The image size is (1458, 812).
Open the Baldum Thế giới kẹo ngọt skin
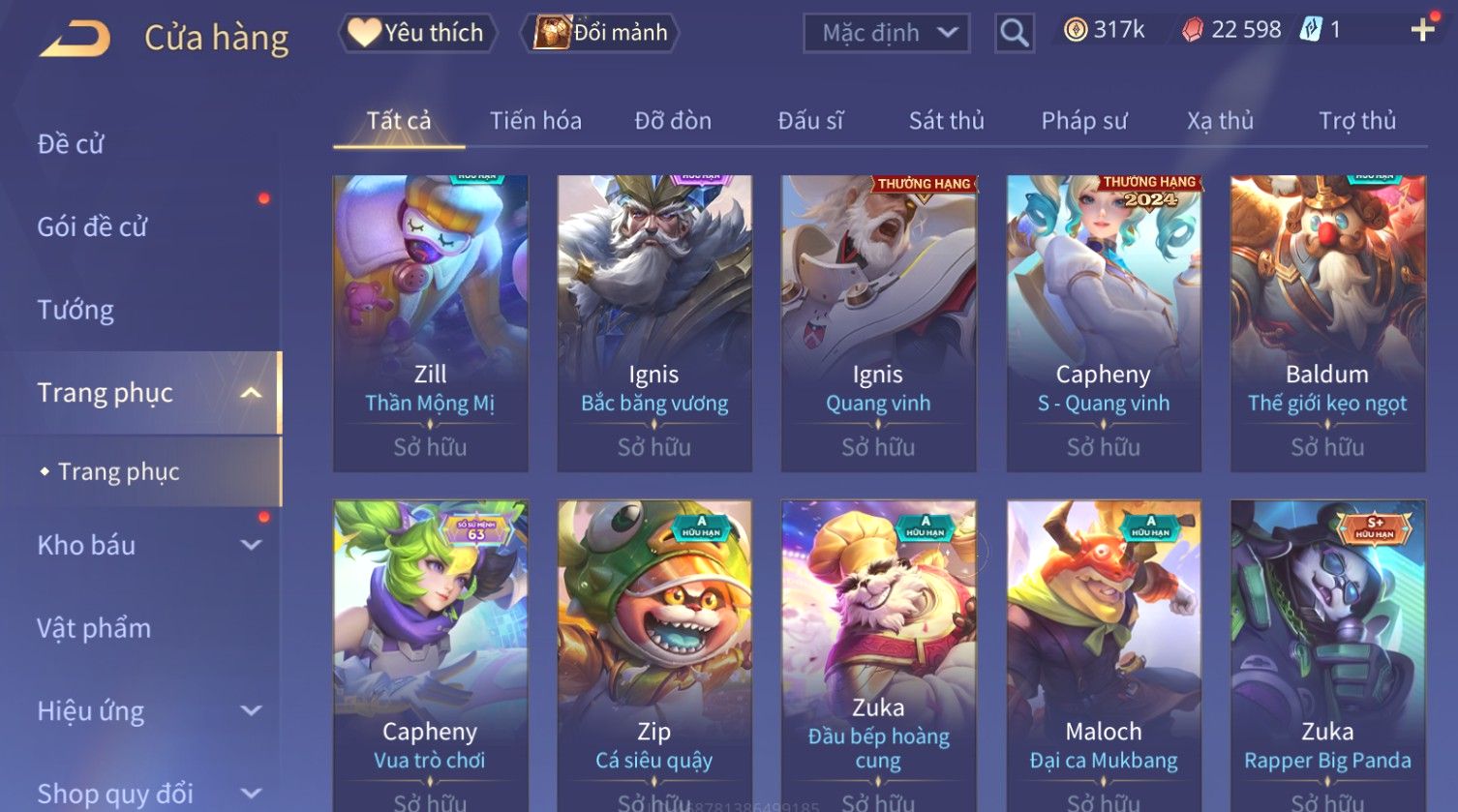click(x=1327, y=323)
